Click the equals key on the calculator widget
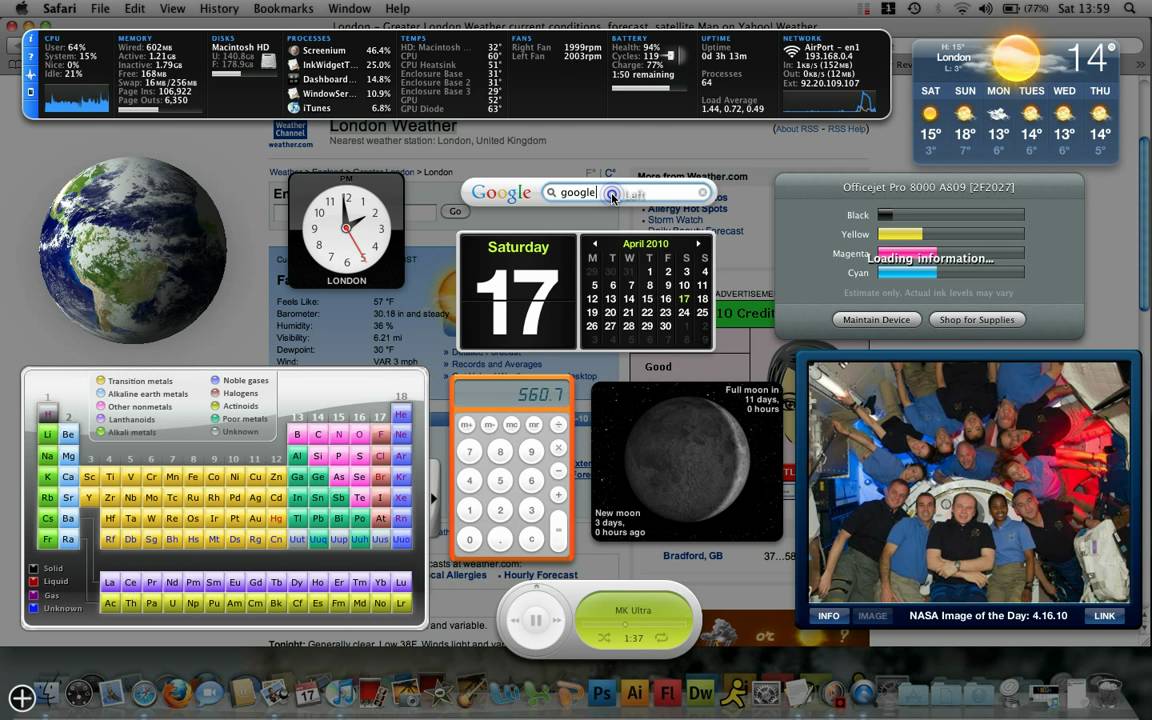This screenshot has width=1152, height=720. (x=558, y=530)
